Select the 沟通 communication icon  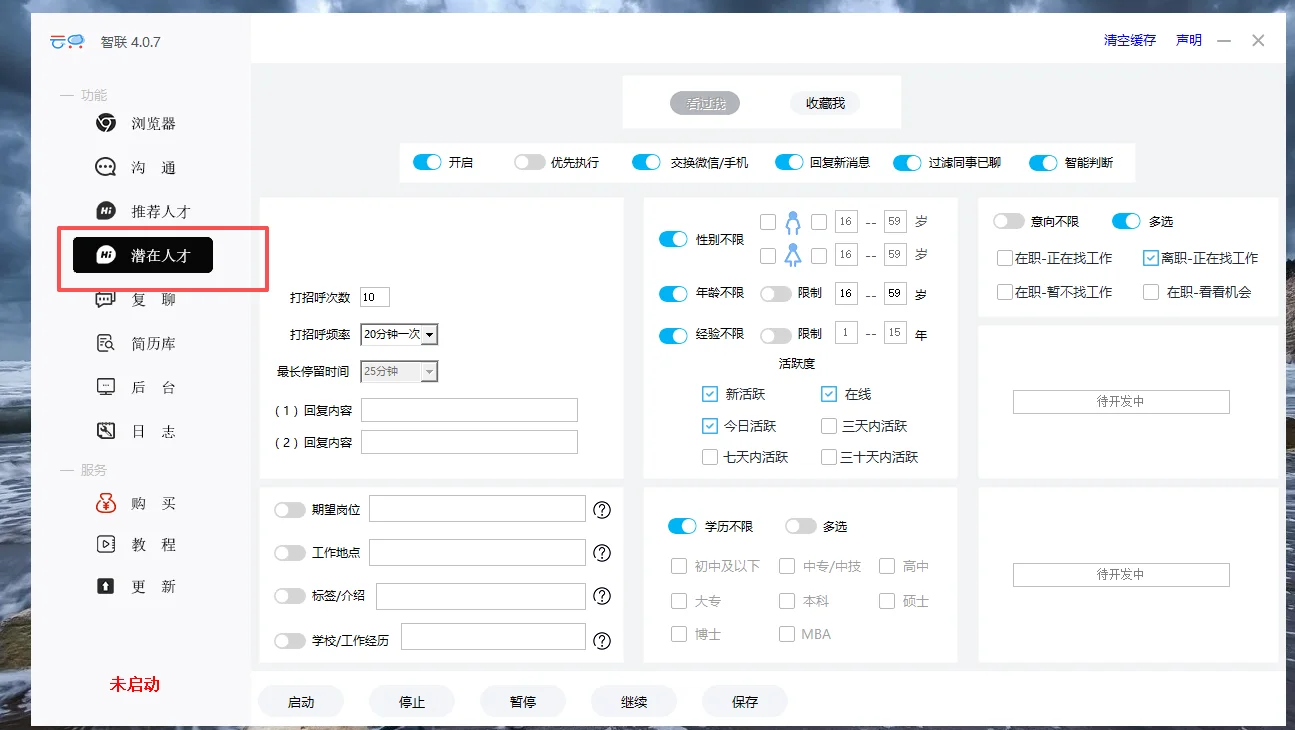133,167
